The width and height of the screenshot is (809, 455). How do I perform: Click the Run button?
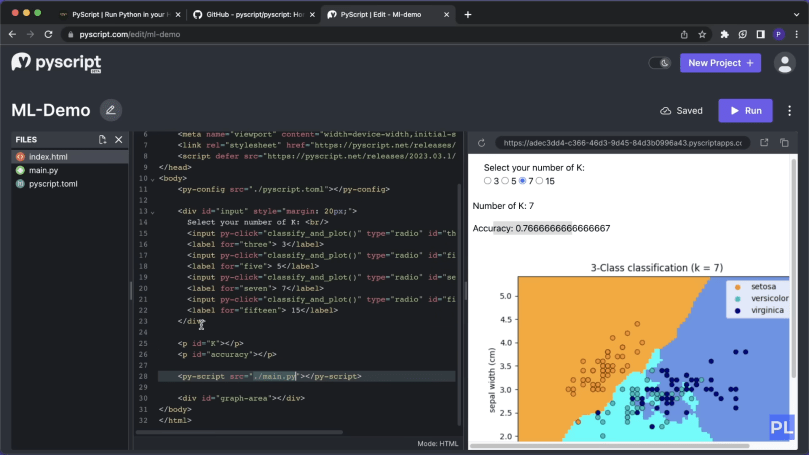pos(745,110)
